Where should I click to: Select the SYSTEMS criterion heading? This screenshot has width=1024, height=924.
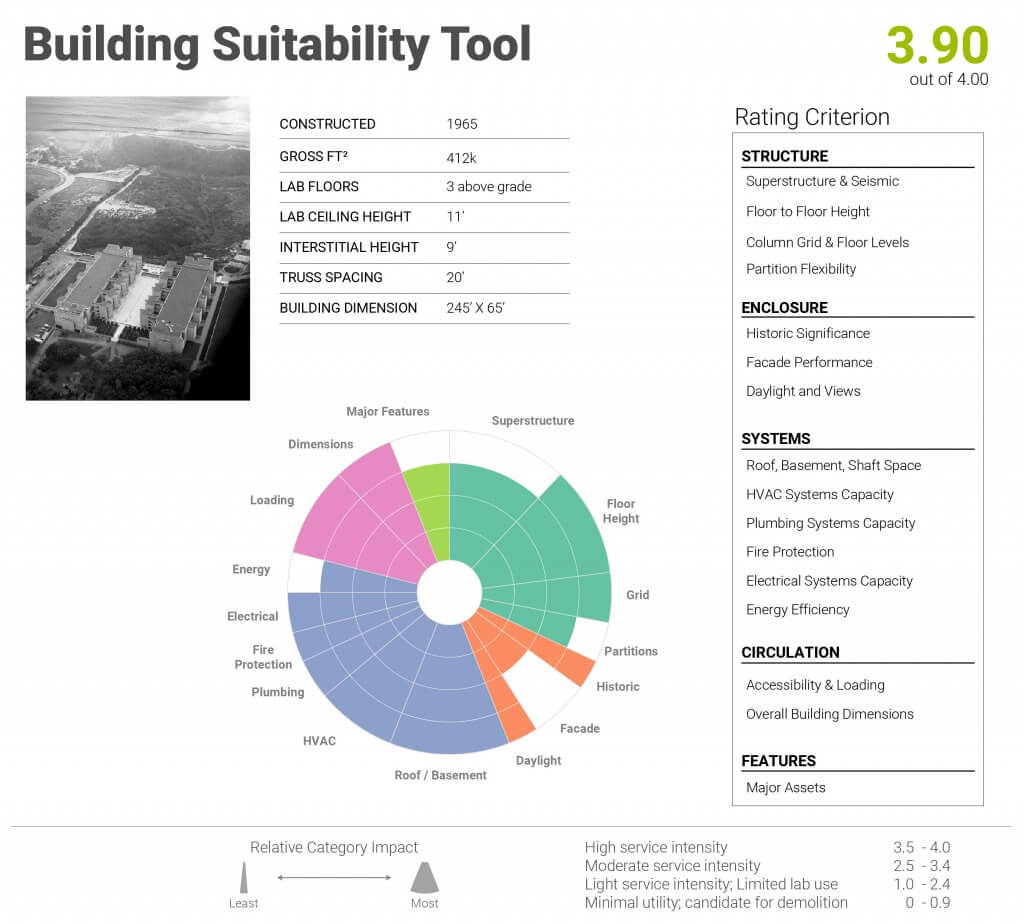[776, 439]
